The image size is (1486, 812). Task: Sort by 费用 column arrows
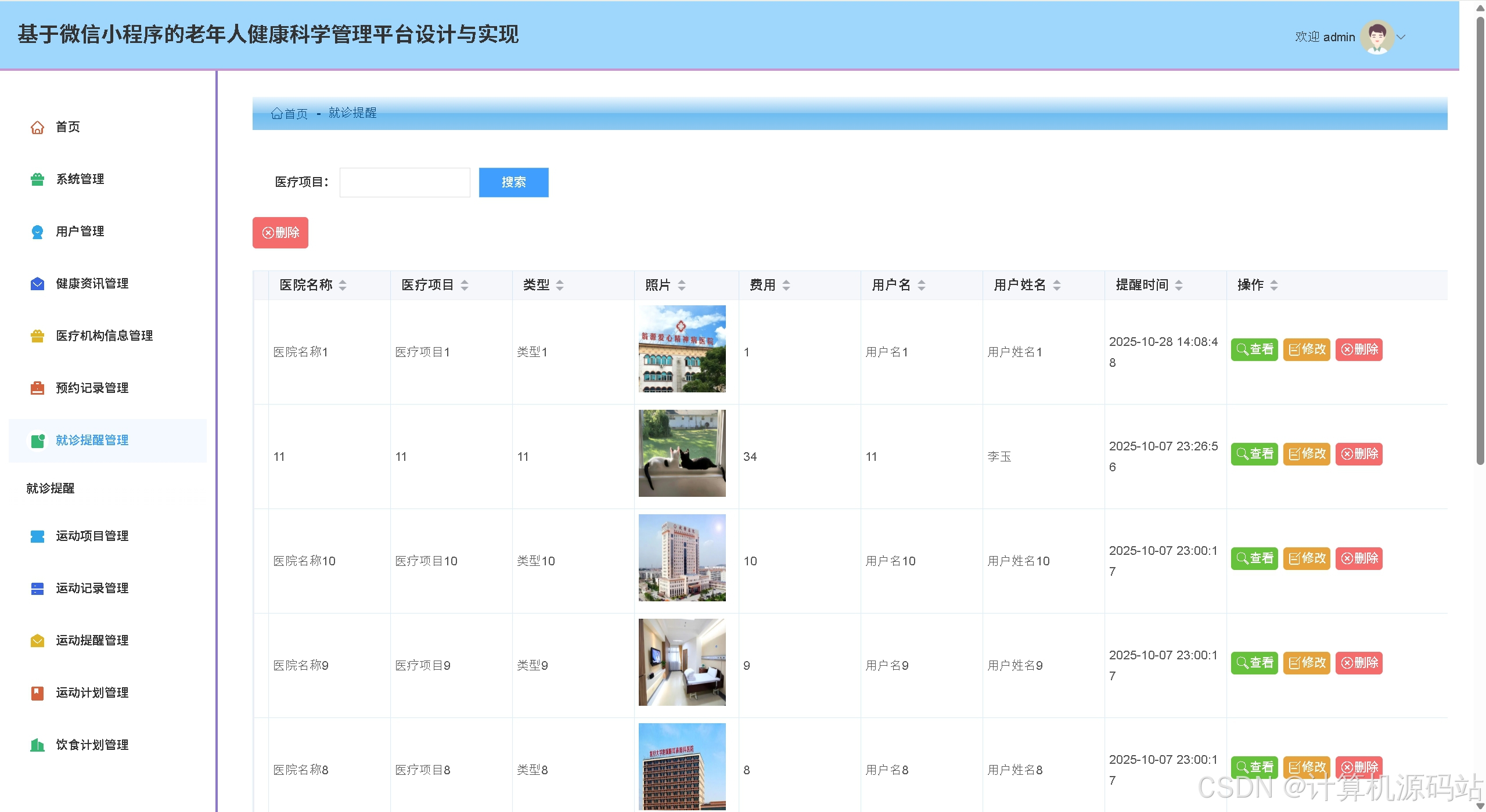(786, 285)
